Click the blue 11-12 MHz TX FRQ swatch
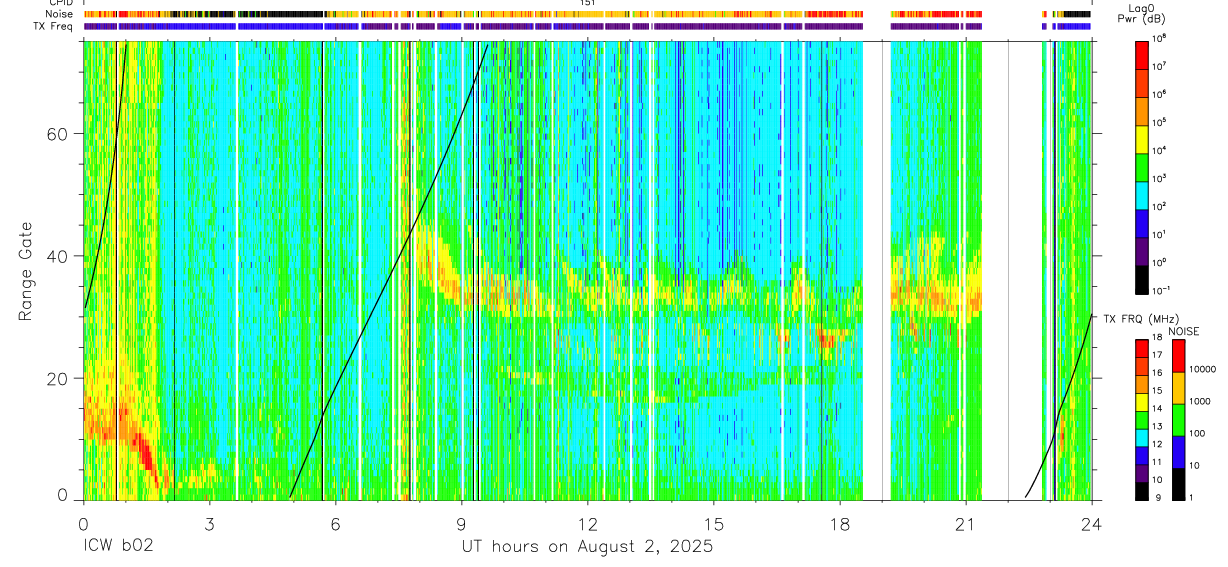This screenshot has height=567, width=1228. tap(1142, 454)
